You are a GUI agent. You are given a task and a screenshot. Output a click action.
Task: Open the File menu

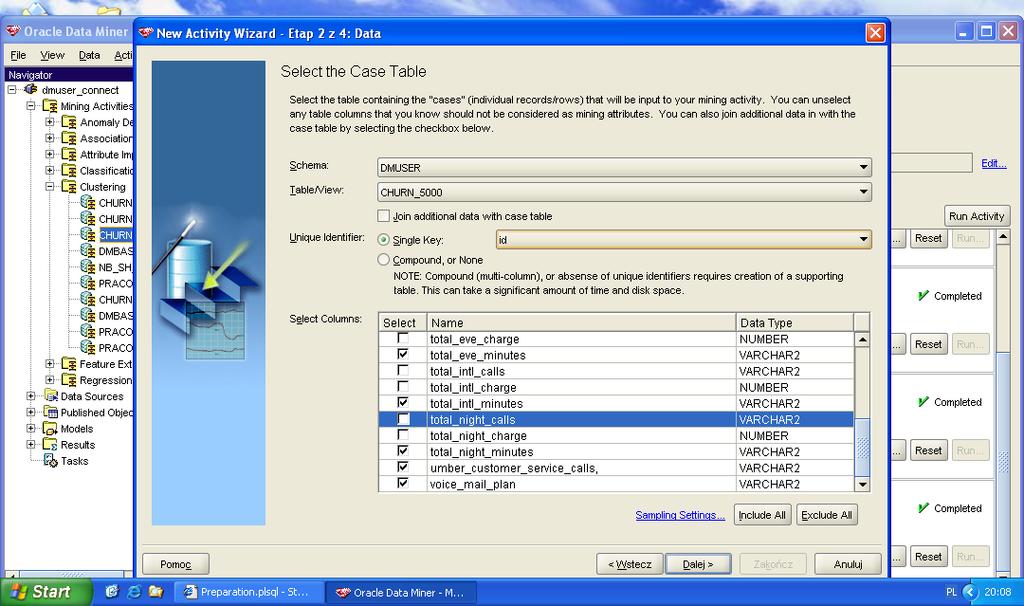(18, 55)
